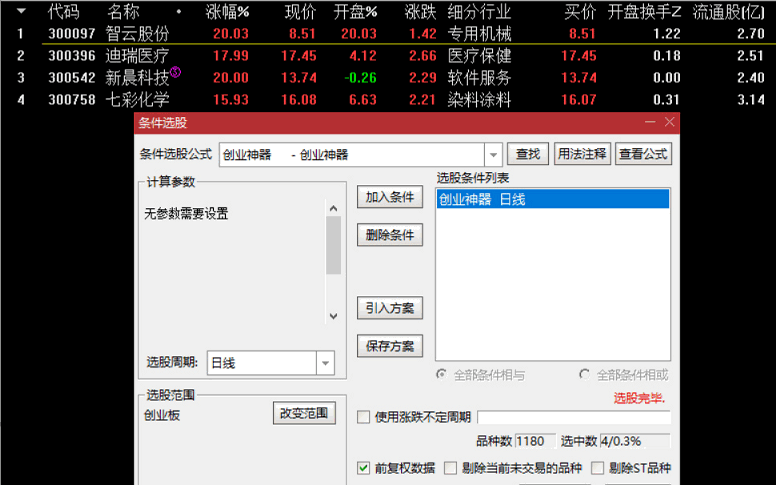Click the 创业板 range label
Image resolution: width=776 pixels, height=485 pixels.
pyautogui.click(x=162, y=415)
